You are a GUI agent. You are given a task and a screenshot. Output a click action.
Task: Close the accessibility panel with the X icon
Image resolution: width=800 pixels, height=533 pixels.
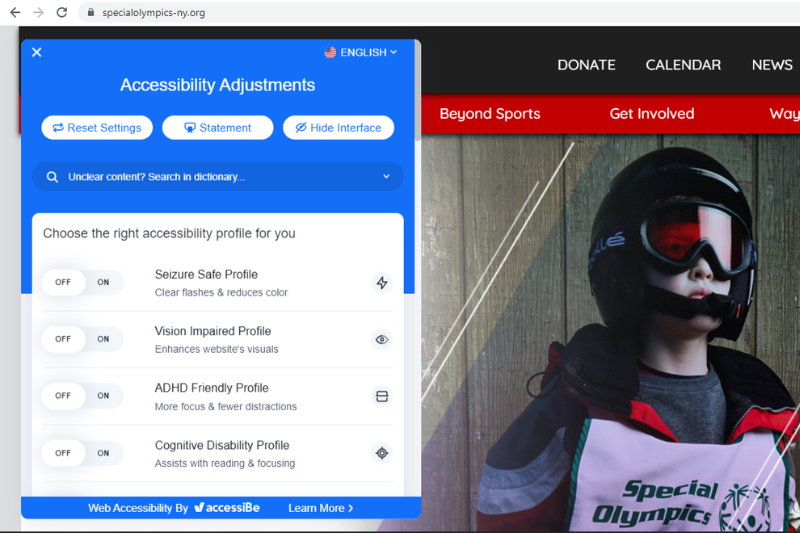pyautogui.click(x=37, y=52)
